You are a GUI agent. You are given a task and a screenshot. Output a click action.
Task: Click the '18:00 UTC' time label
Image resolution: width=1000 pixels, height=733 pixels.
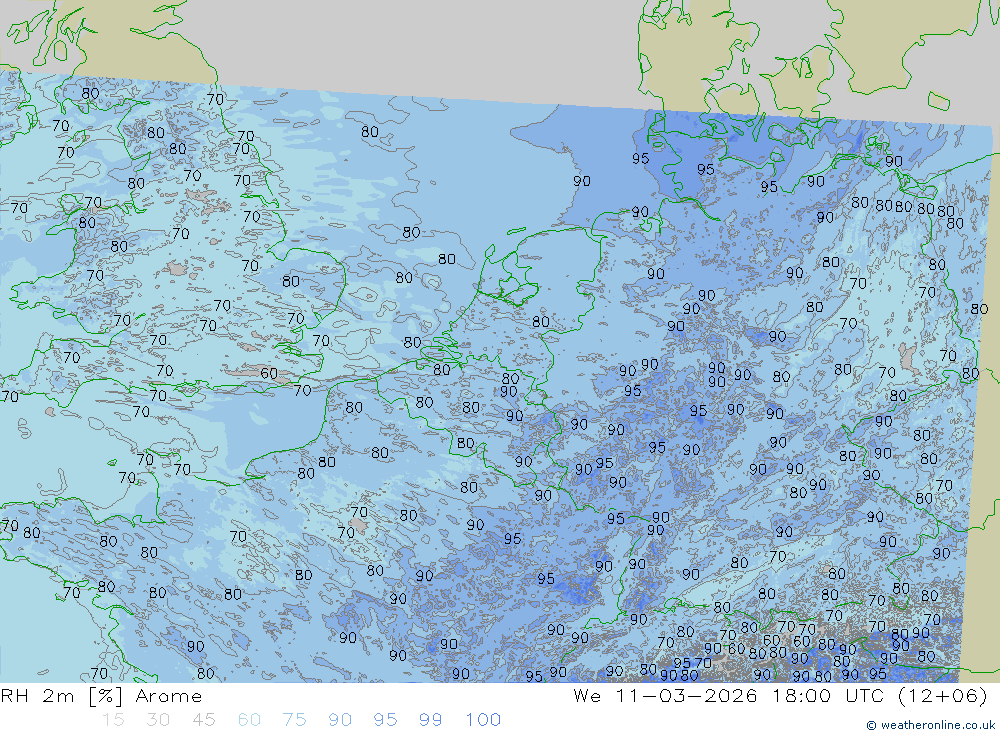827,696
